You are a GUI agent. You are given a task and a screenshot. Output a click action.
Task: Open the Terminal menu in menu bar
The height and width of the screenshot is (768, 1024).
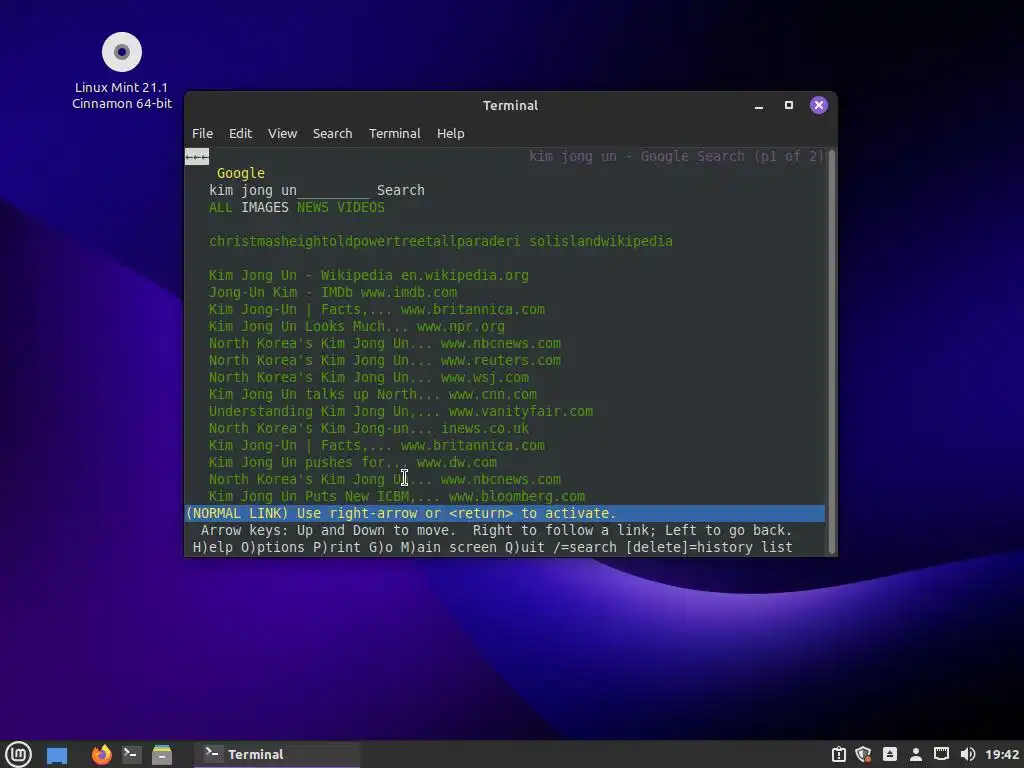pyautogui.click(x=394, y=133)
